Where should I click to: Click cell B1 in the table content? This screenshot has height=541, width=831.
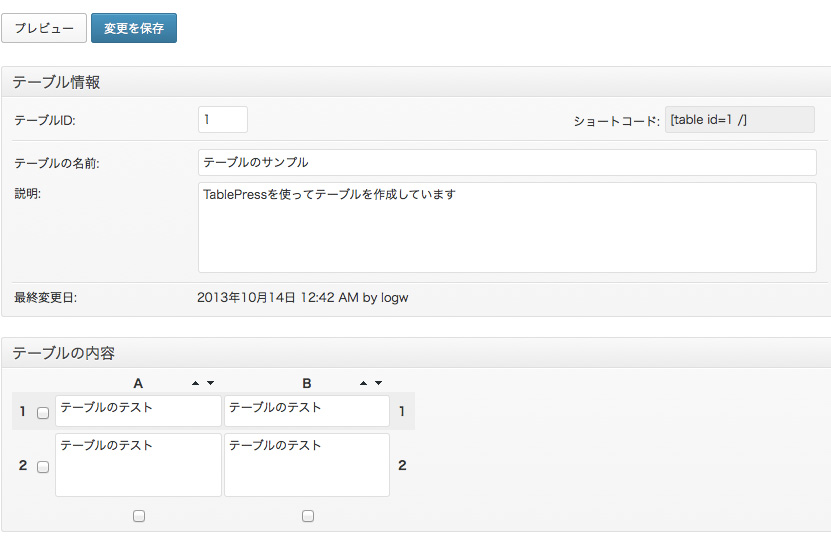(x=307, y=411)
